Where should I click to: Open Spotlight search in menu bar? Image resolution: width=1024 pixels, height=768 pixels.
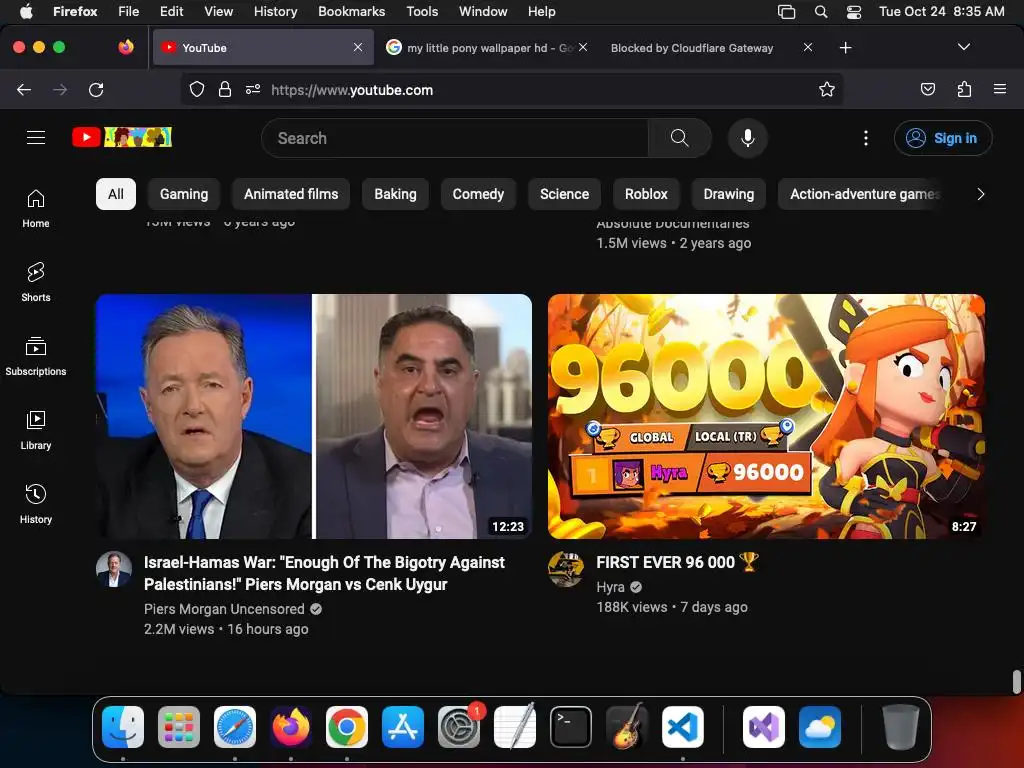821,12
